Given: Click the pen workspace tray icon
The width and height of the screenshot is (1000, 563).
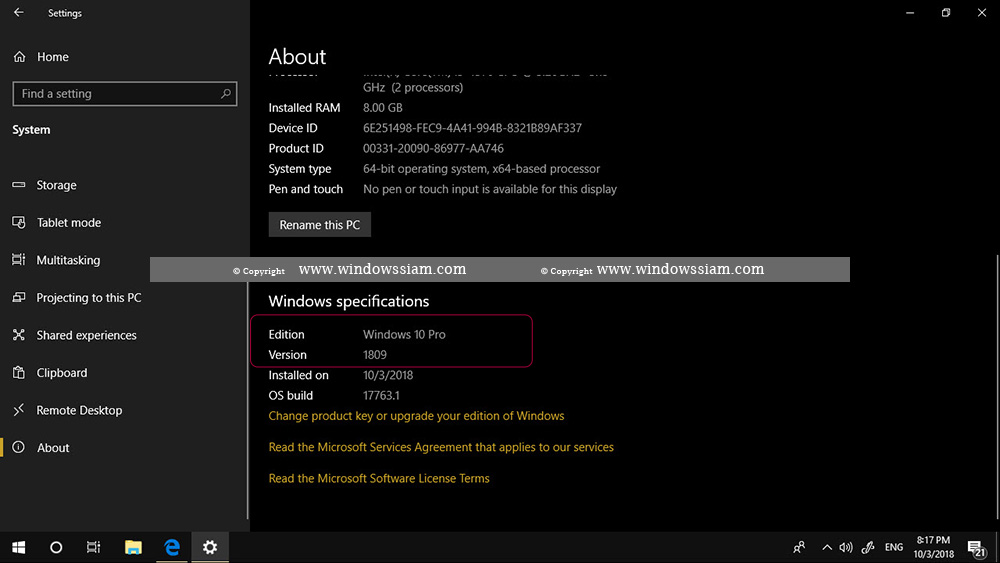Looking at the screenshot, I should [868, 547].
